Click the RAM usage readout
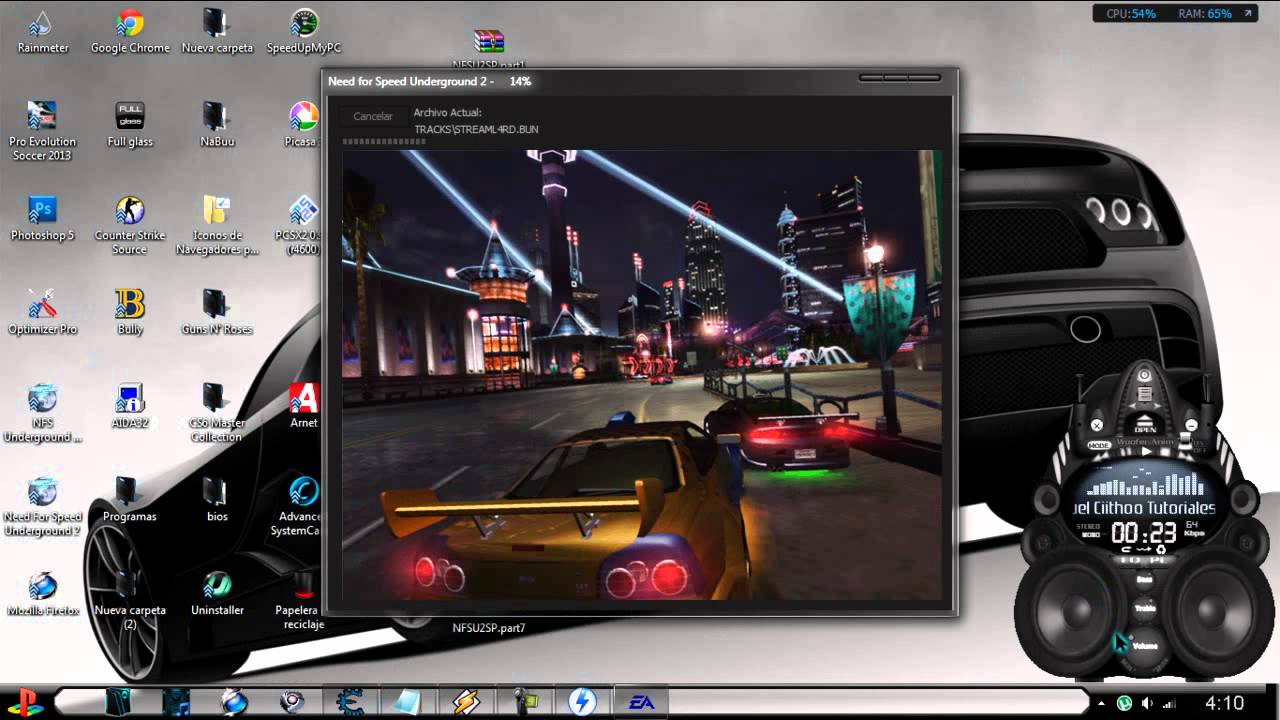This screenshot has width=1280, height=720. click(x=1205, y=14)
